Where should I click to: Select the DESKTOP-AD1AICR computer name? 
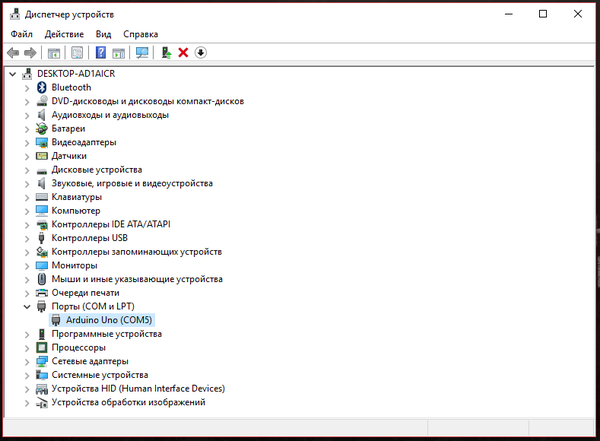[76, 74]
